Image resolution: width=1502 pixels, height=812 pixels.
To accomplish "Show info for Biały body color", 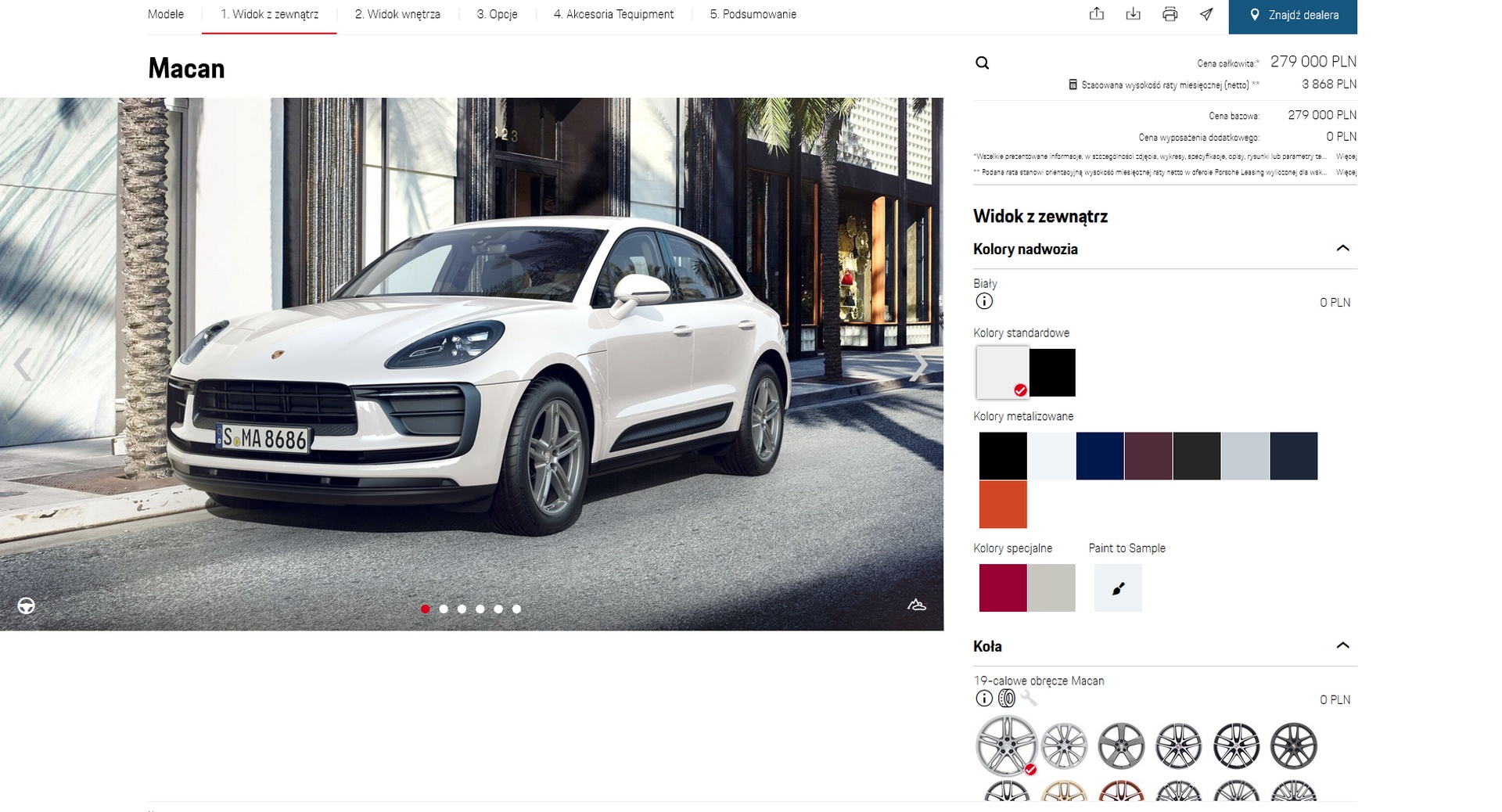I will coord(984,301).
